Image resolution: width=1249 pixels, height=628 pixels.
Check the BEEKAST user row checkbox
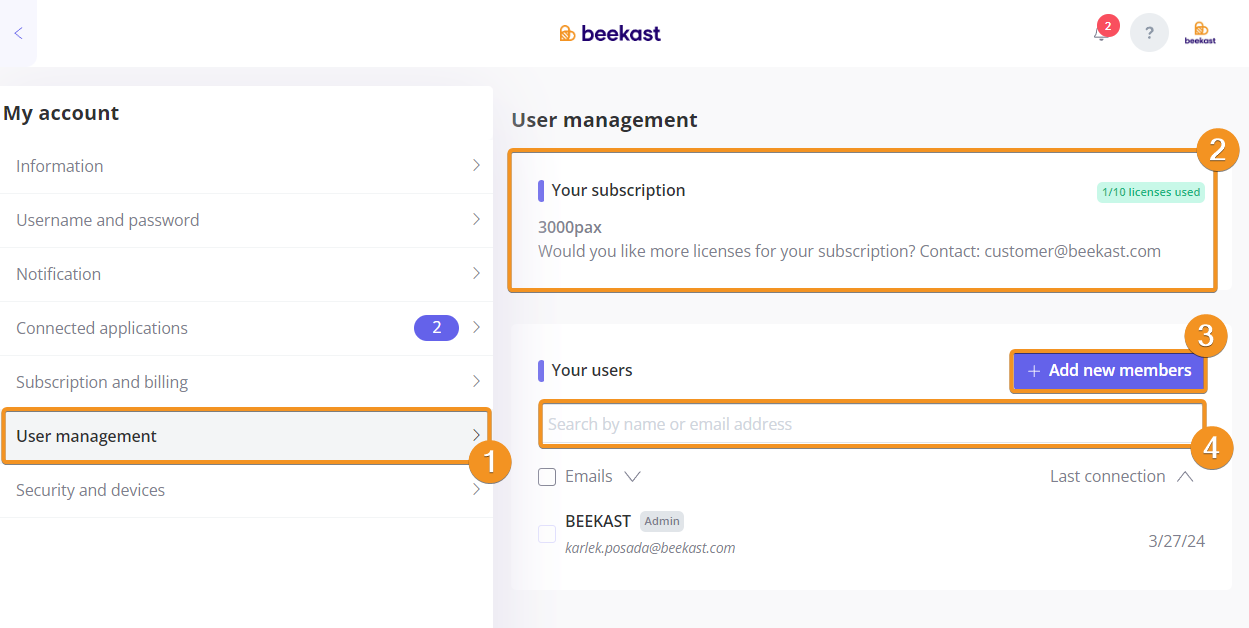tap(547, 534)
